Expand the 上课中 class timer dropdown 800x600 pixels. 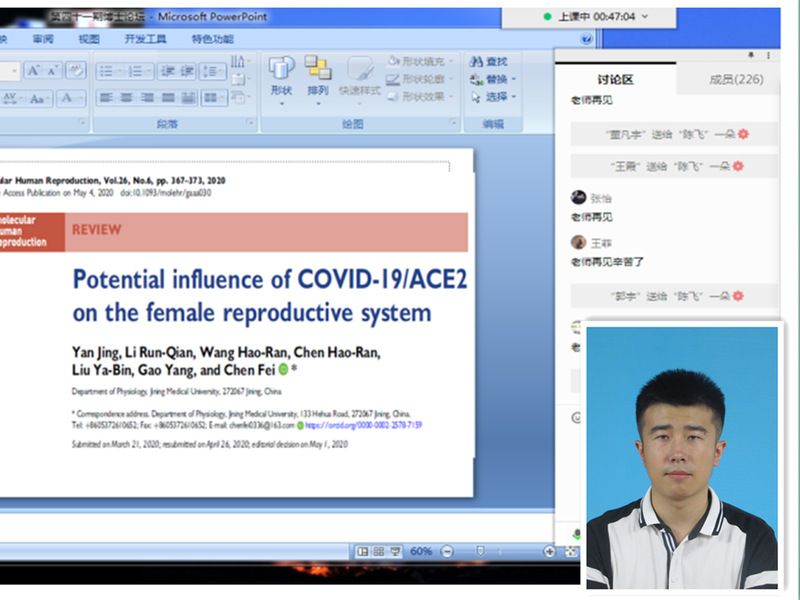(644, 17)
